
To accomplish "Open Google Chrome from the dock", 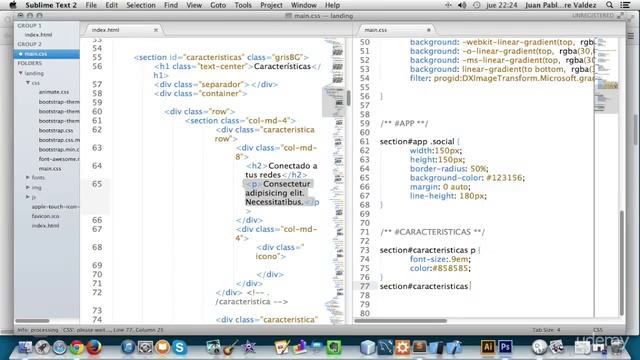I will click(77, 347).
